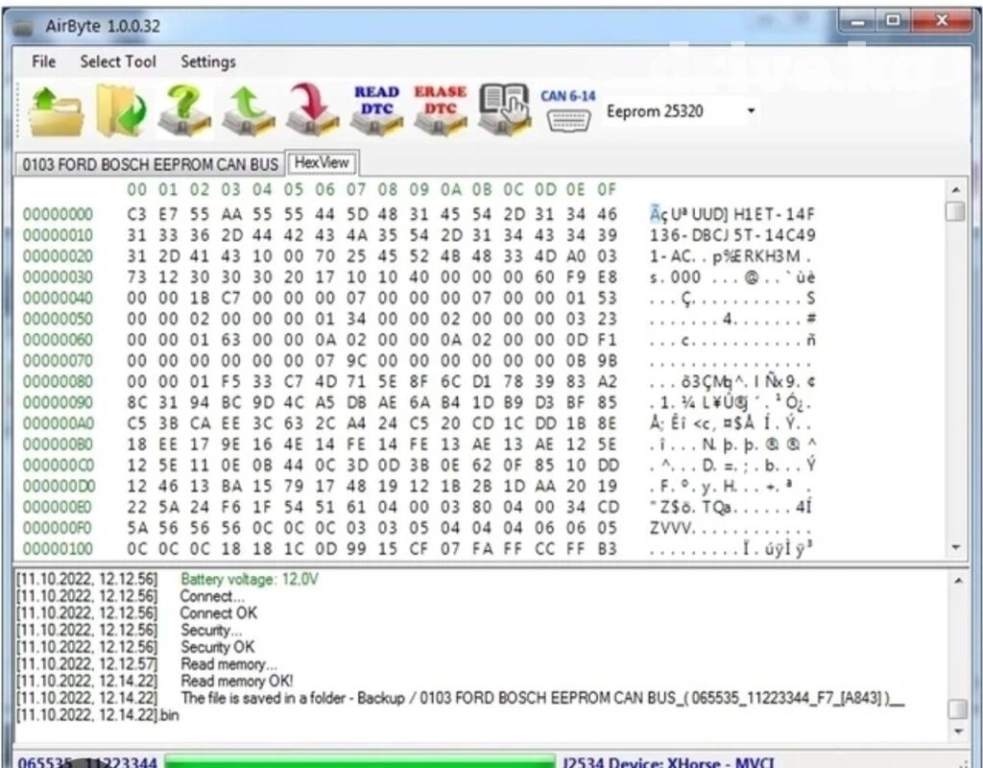This screenshot has width=983, height=768.
Task: Open the Select Tool menu
Action: tap(118, 62)
